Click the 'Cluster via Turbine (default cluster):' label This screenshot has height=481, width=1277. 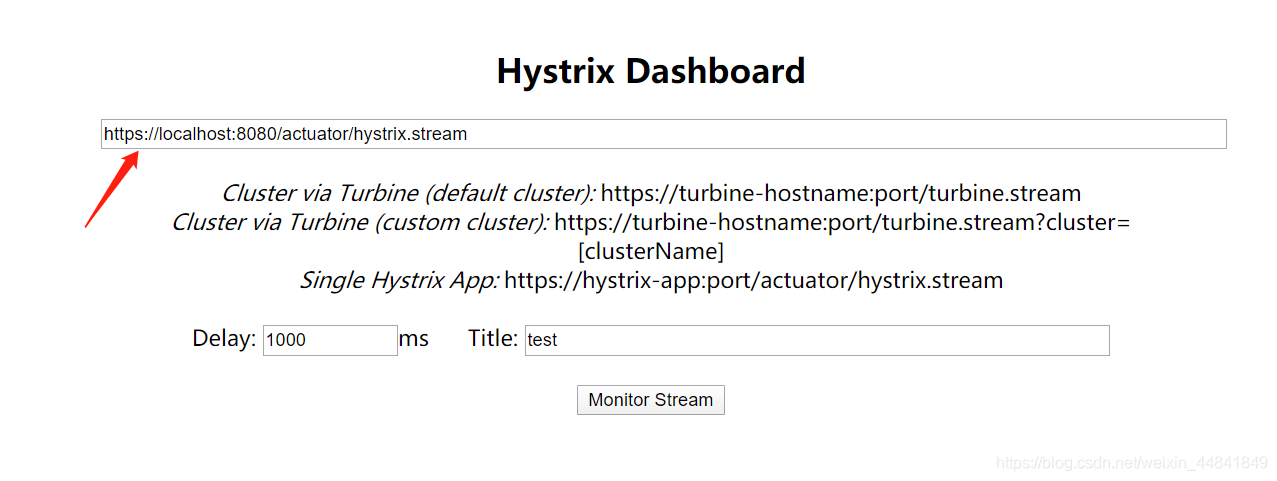point(408,193)
